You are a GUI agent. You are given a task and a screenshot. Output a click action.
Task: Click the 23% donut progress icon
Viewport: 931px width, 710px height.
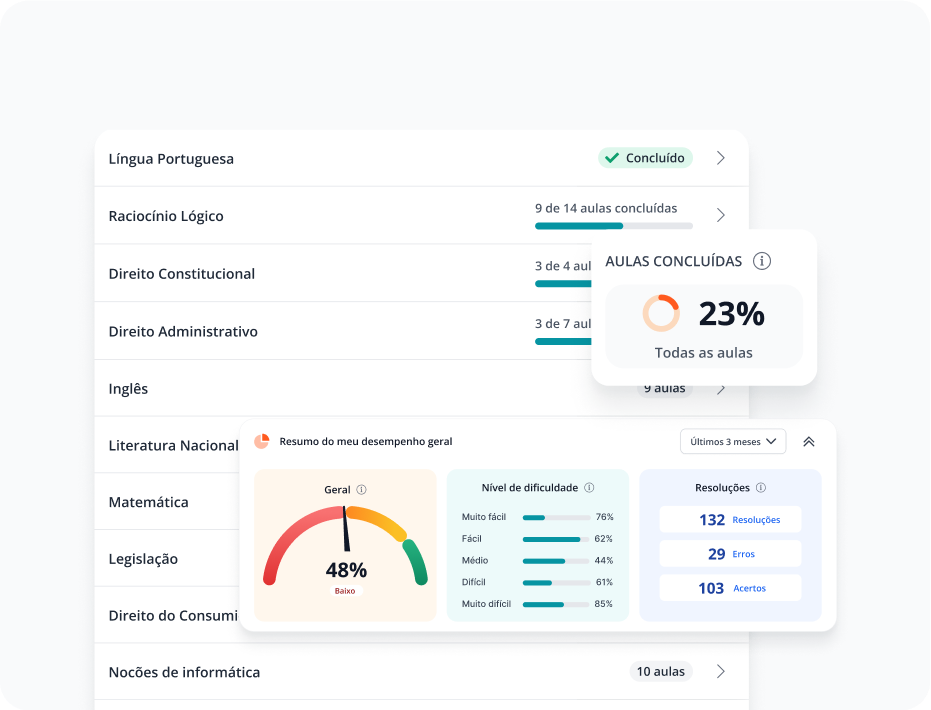point(661,313)
